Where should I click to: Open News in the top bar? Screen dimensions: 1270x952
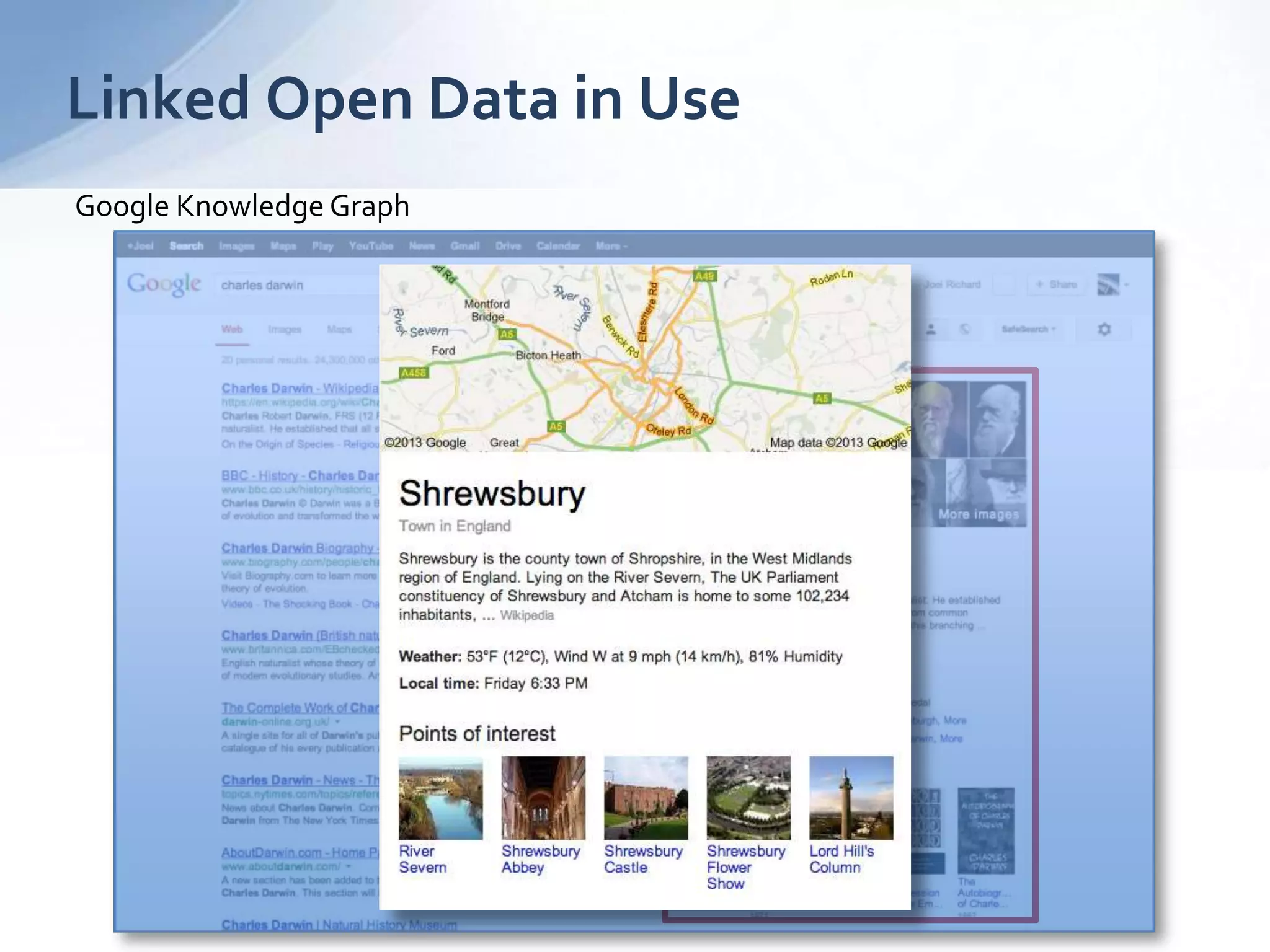(422, 246)
